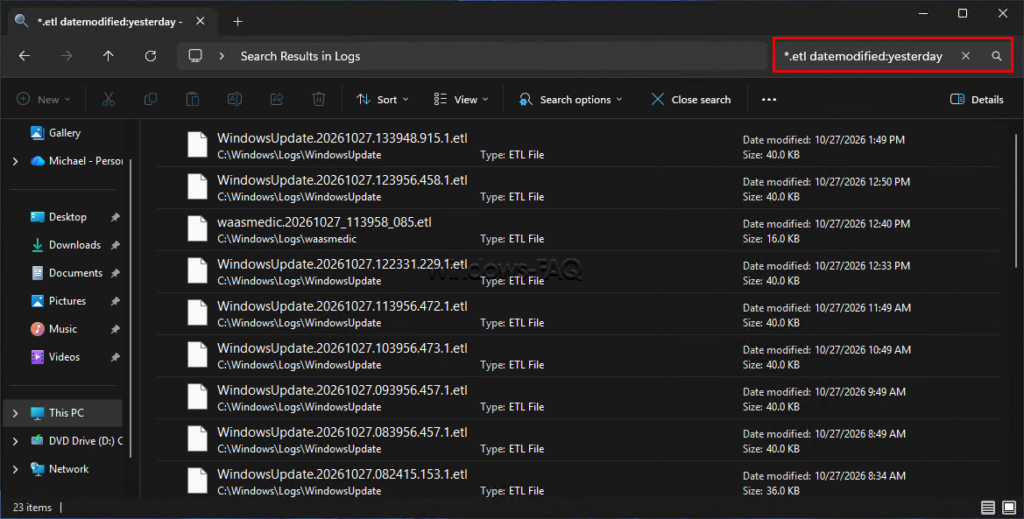
Task: Open the See more three-dots menu
Action: tap(769, 99)
